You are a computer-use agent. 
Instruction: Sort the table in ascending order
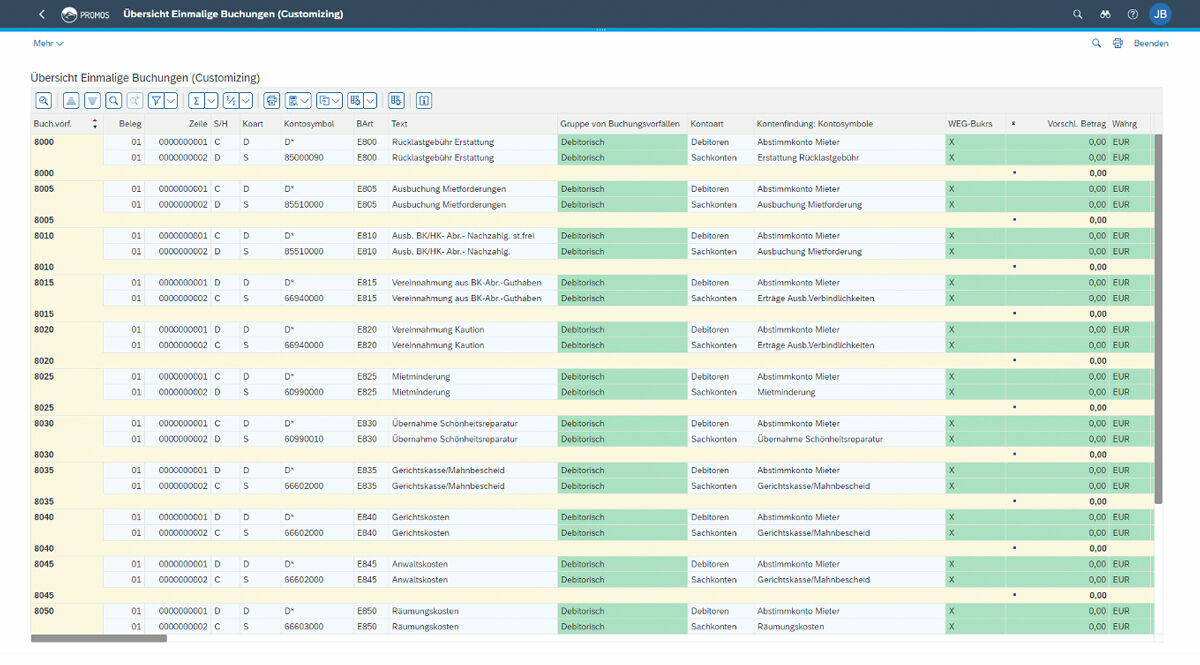70,100
